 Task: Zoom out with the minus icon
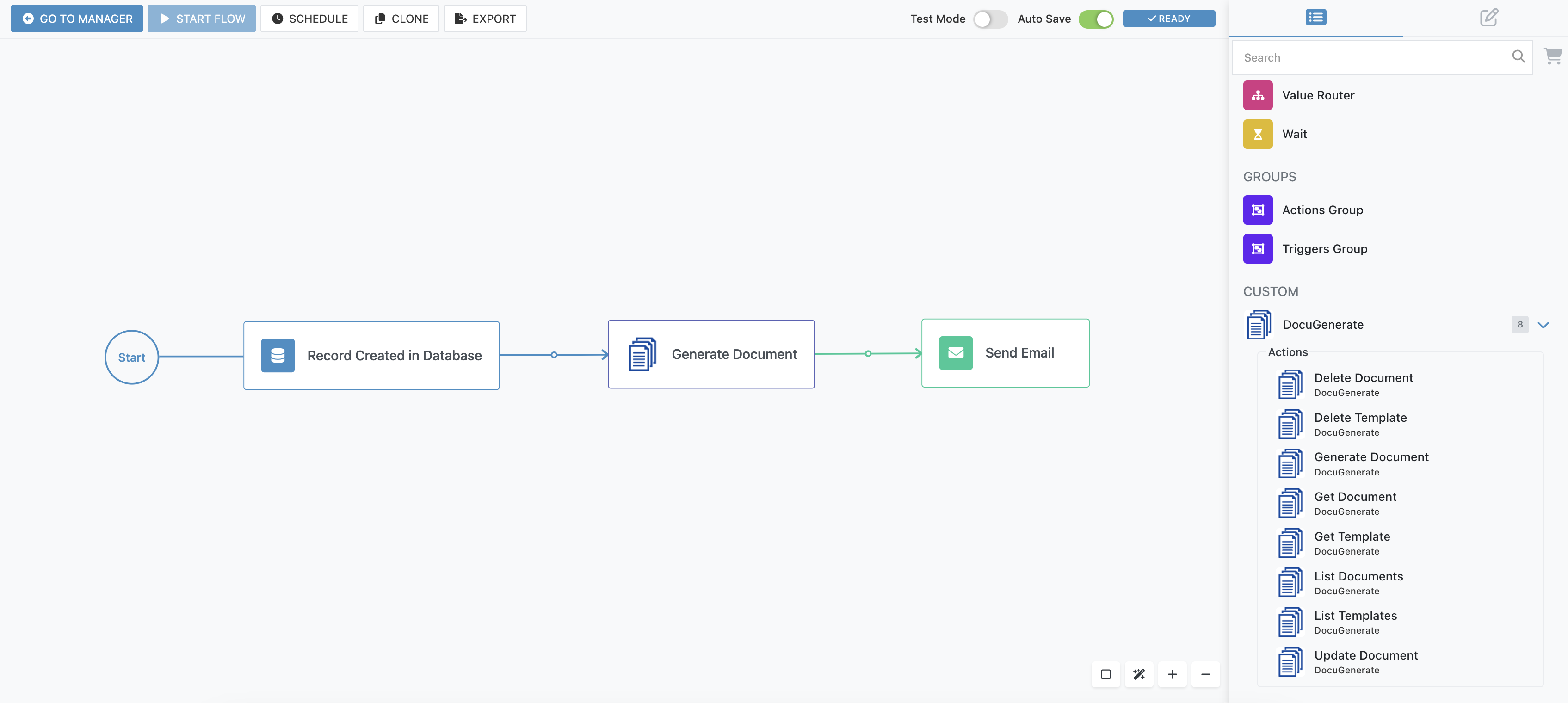(x=1206, y=674)
